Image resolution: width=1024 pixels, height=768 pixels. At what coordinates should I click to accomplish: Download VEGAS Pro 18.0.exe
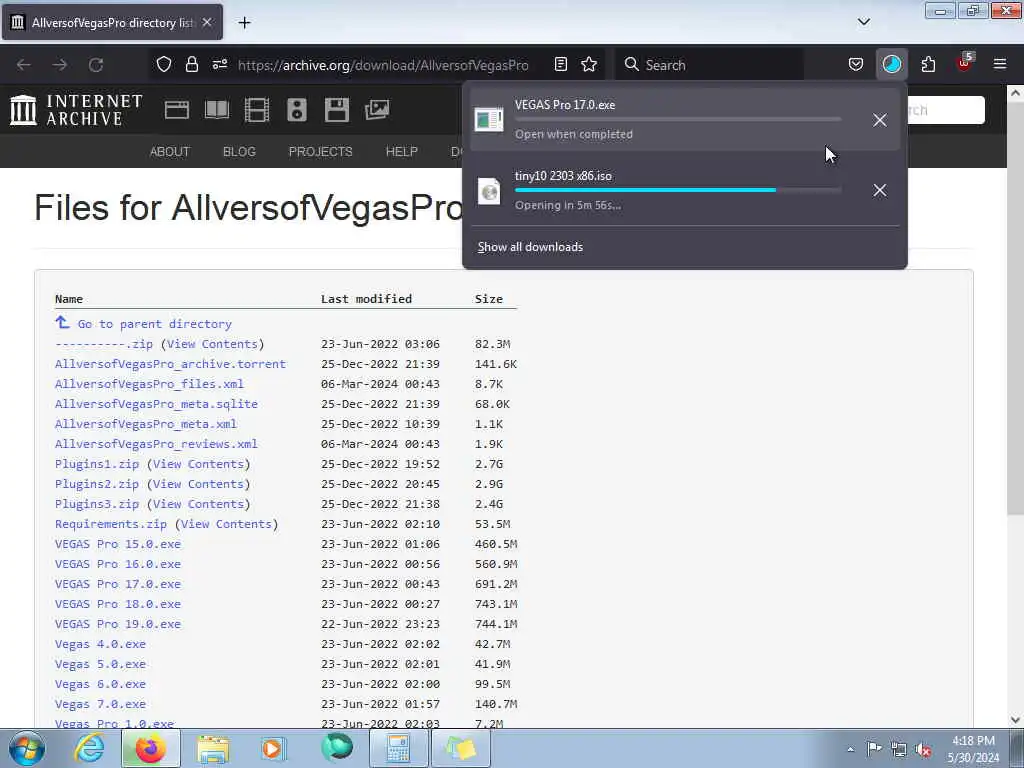pyautogui.click(x=118, y=604)
